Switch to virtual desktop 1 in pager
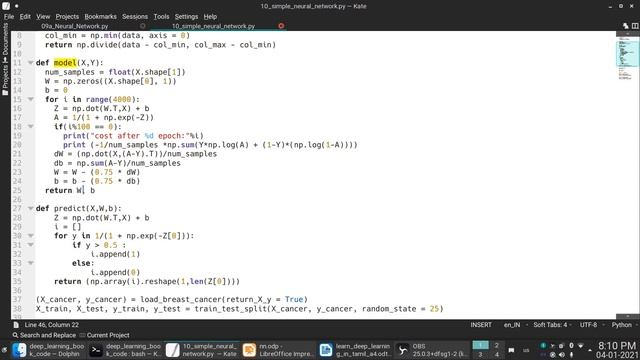Image resolution: width=640 pixels, height=360 pixels. point(480,346)
